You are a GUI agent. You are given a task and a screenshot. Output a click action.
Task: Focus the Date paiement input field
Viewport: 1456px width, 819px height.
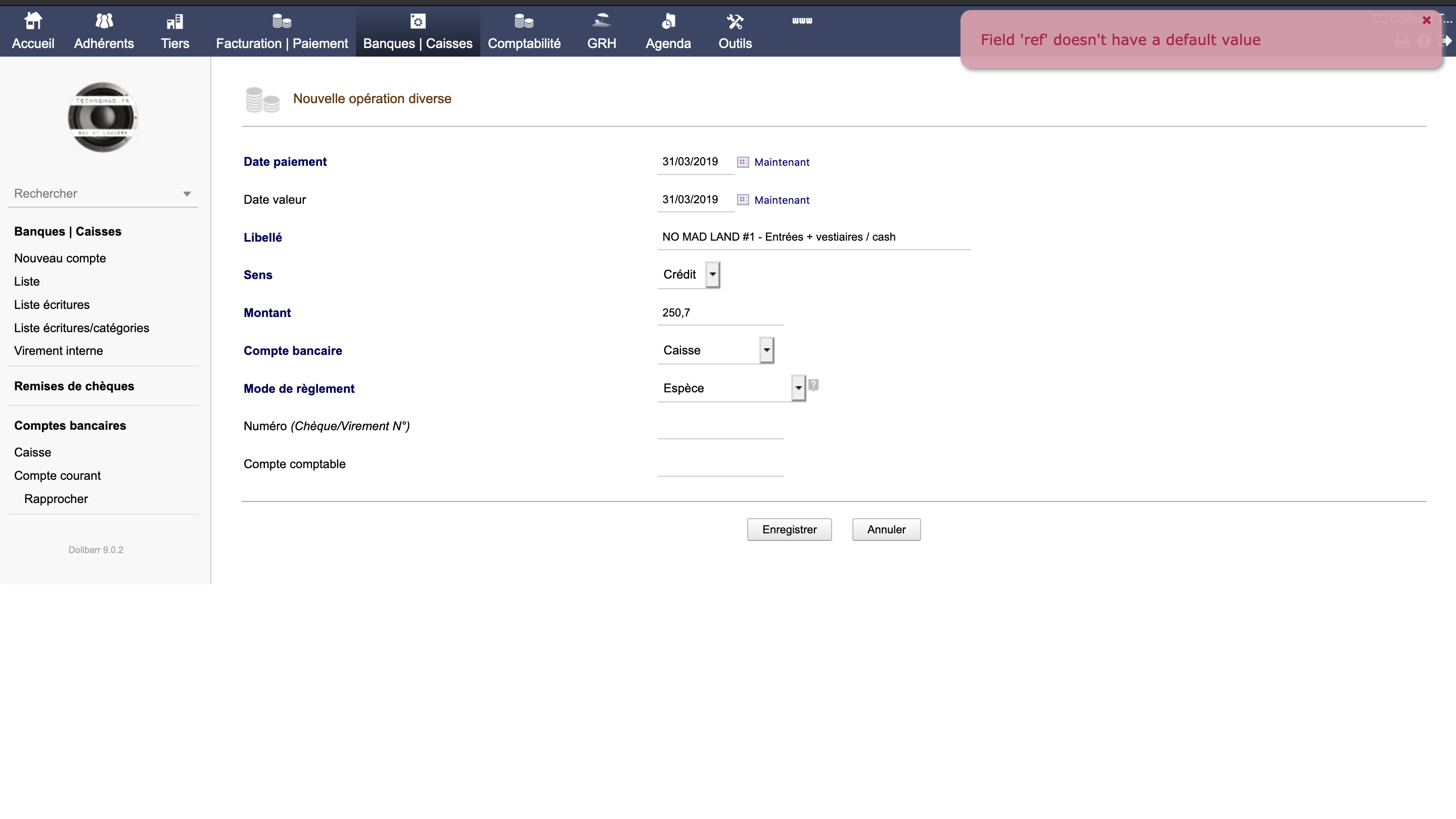coord(696,162)
